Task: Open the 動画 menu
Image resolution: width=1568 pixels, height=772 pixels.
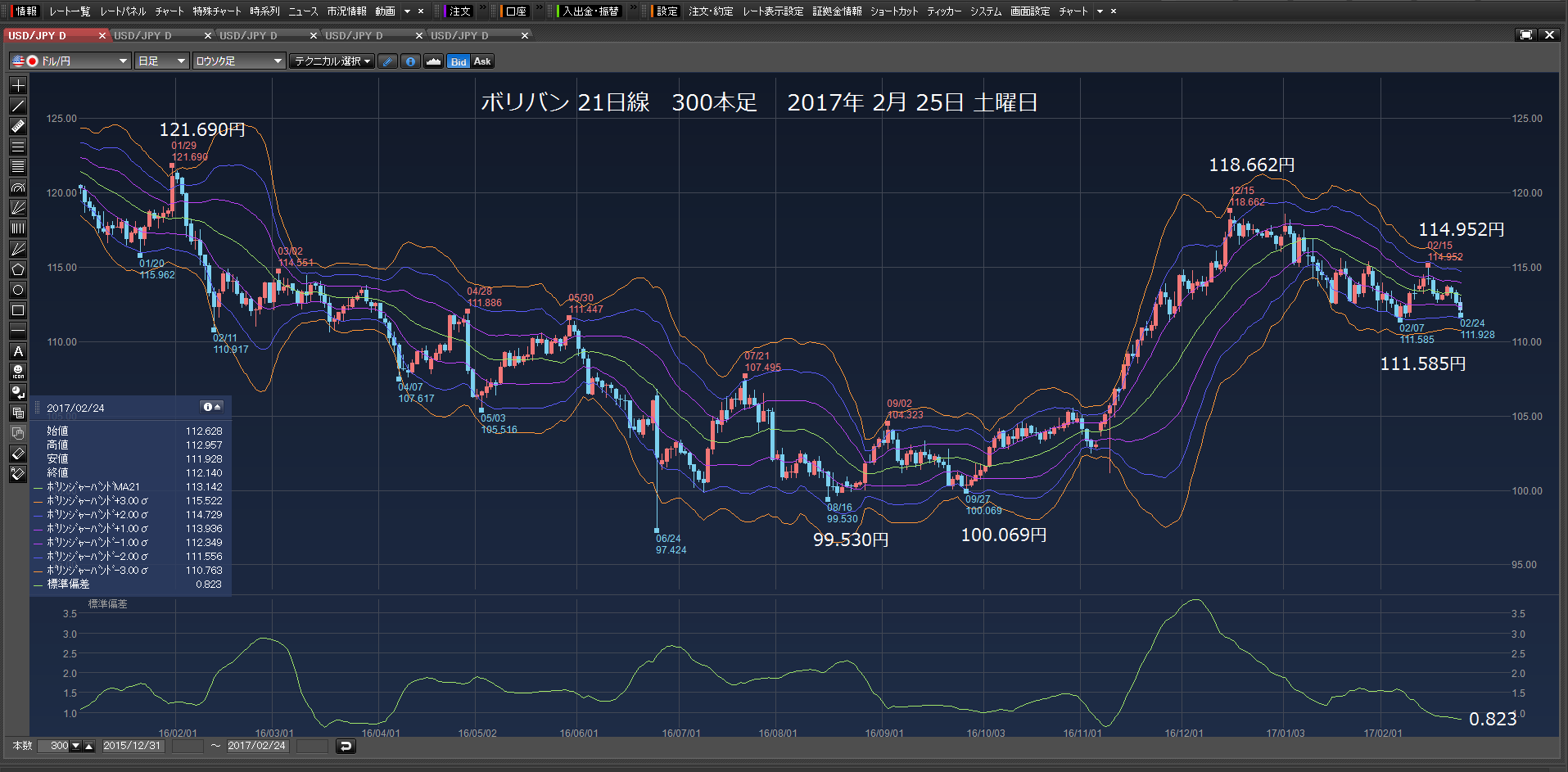Action: coord(385,11)
